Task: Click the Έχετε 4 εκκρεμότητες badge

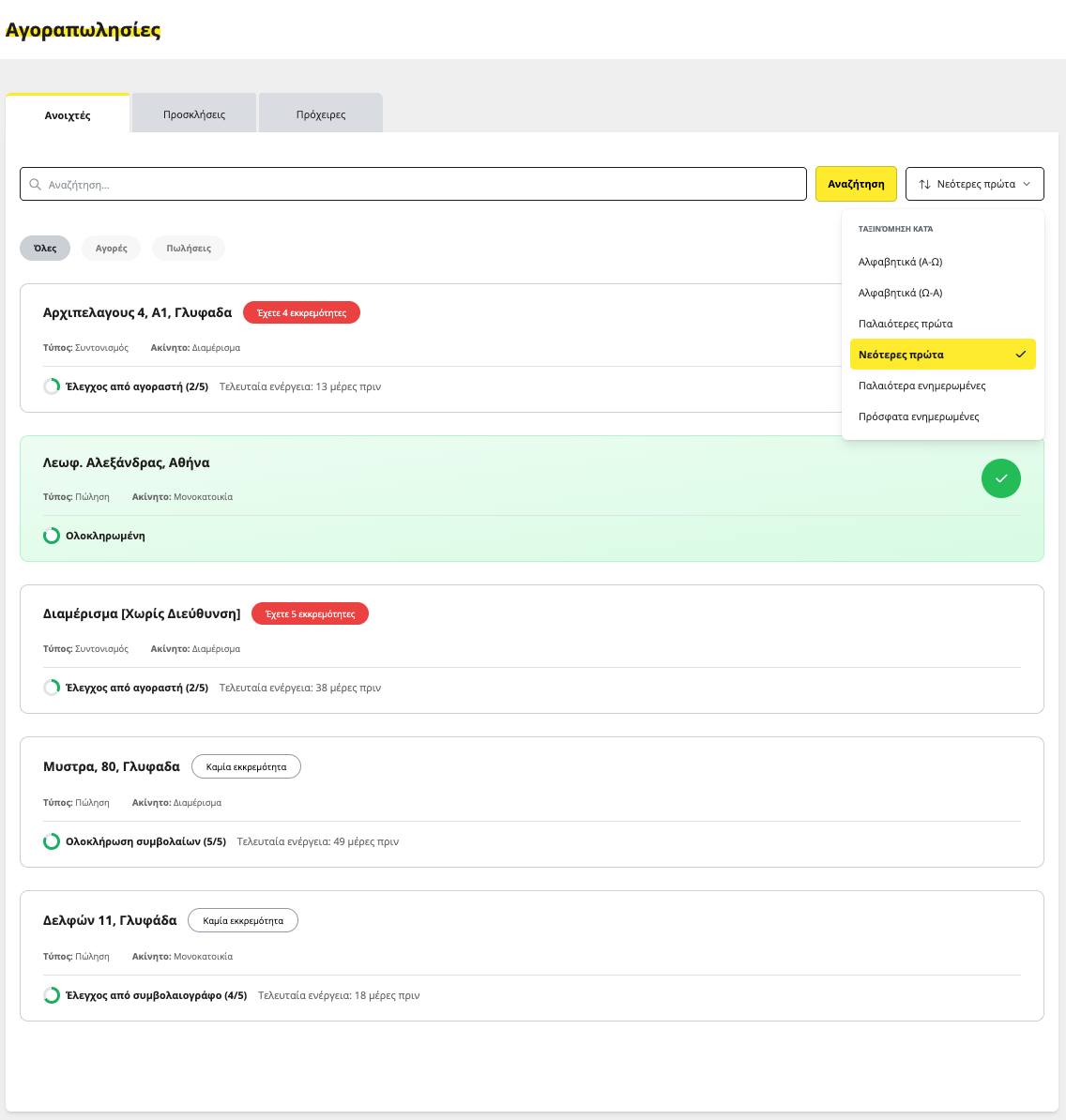Action: coord(301,313)
